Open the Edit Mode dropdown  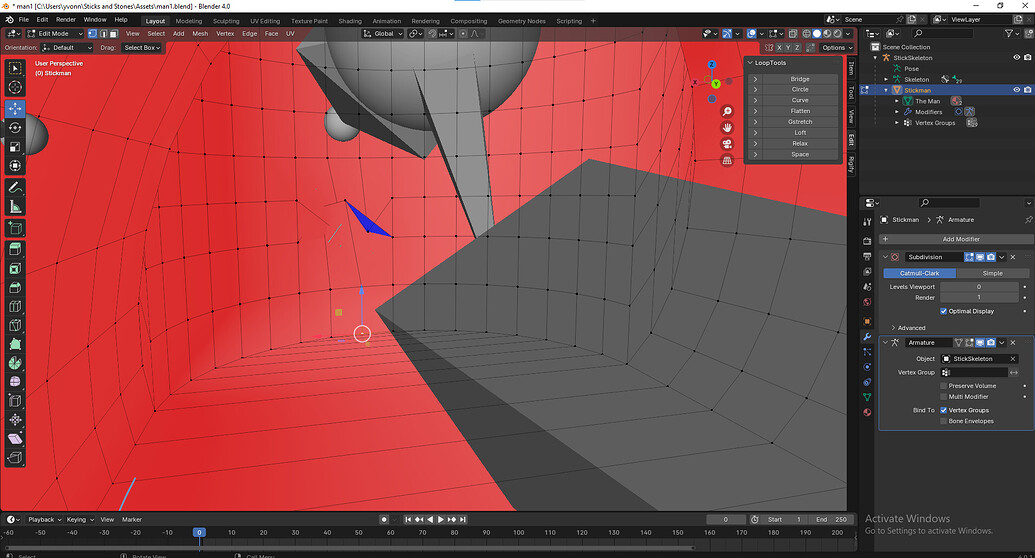(x=55, y=34)
